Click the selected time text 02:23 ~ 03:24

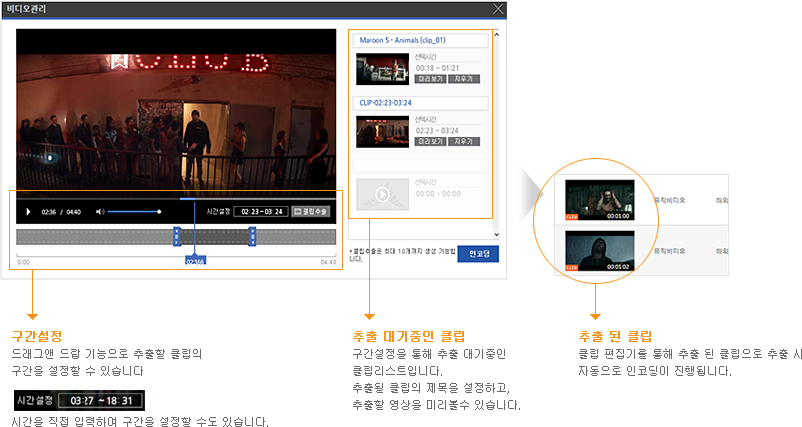click(x=437, y=130)
